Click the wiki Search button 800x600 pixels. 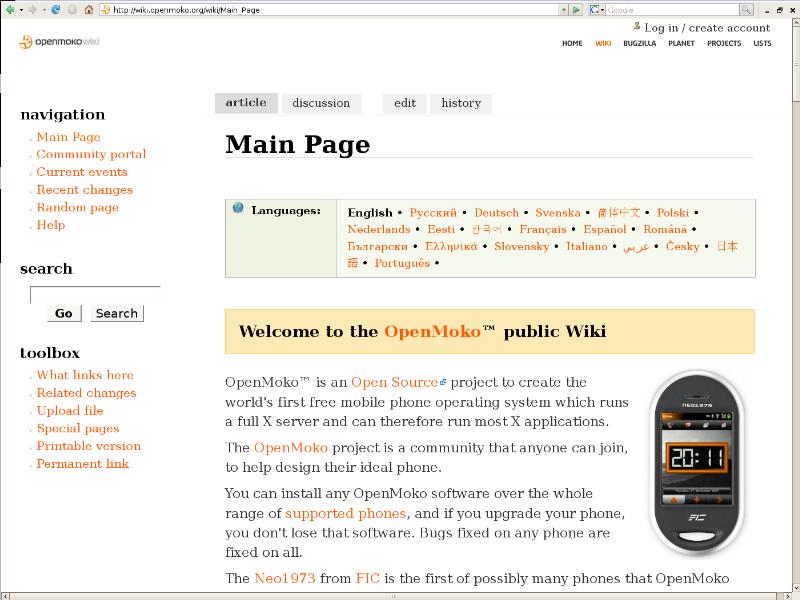(117, 313)
